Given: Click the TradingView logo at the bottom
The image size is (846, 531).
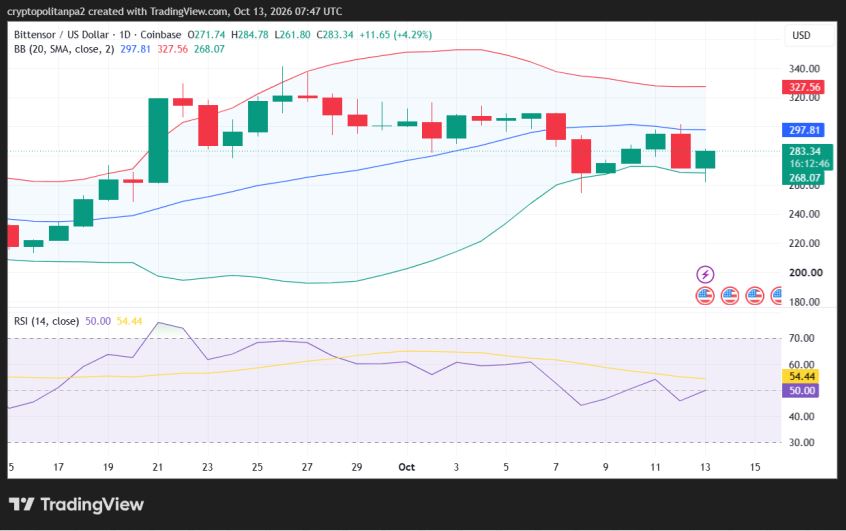Looking at the screenshot, I should pyautogui.click(x=77, y=505).
